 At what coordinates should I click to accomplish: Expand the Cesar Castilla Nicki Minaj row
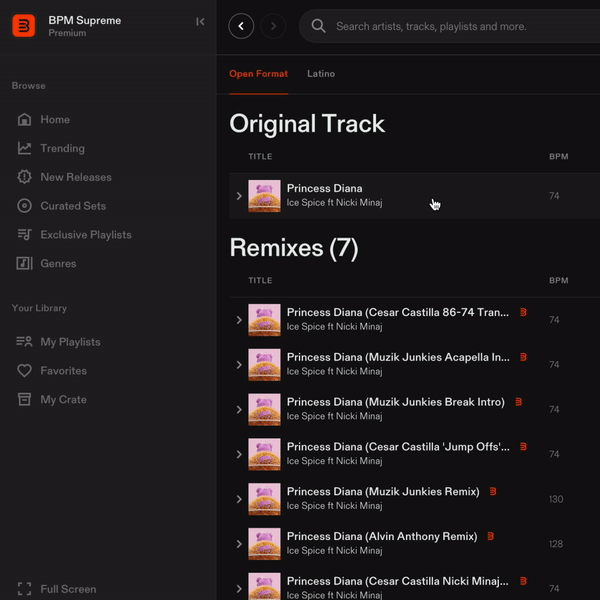pos(239,589)
